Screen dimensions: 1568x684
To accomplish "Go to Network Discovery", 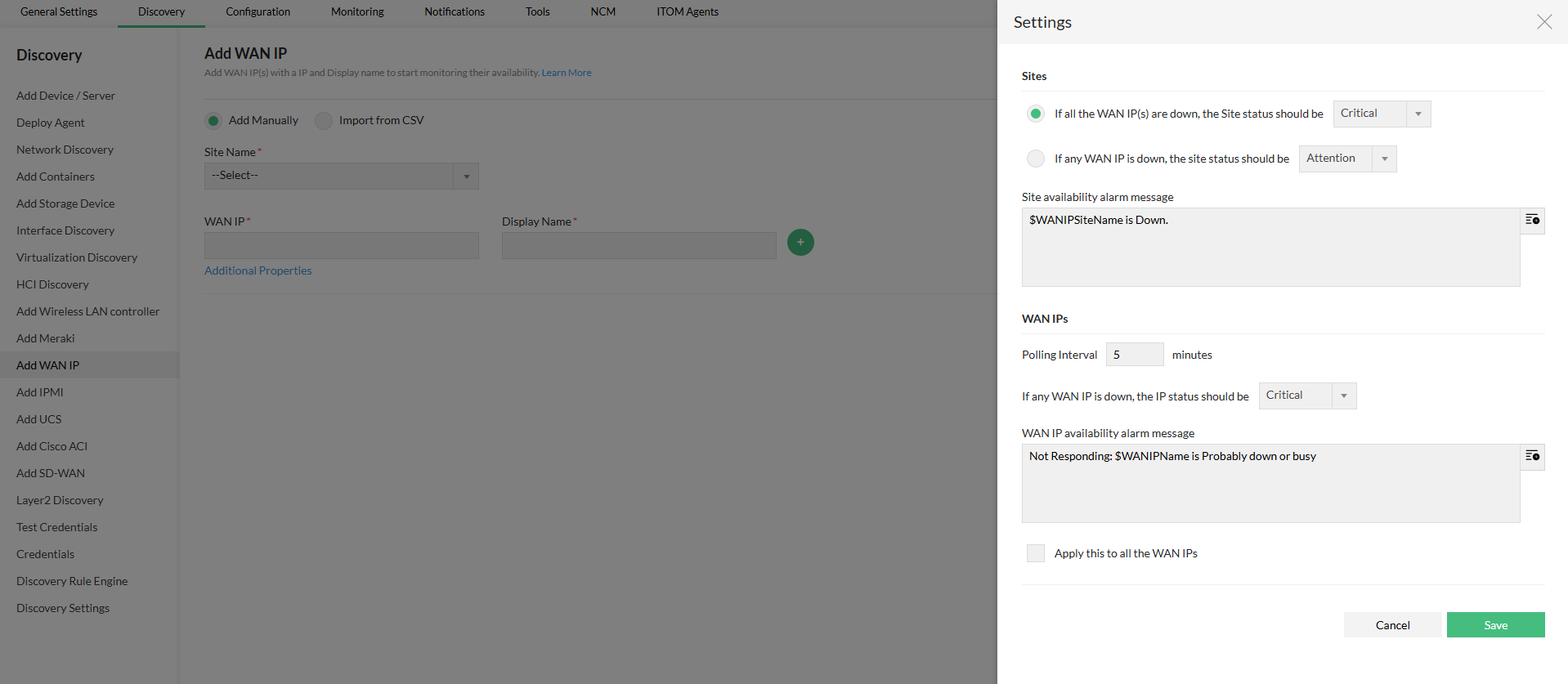I will coord(65,150).
